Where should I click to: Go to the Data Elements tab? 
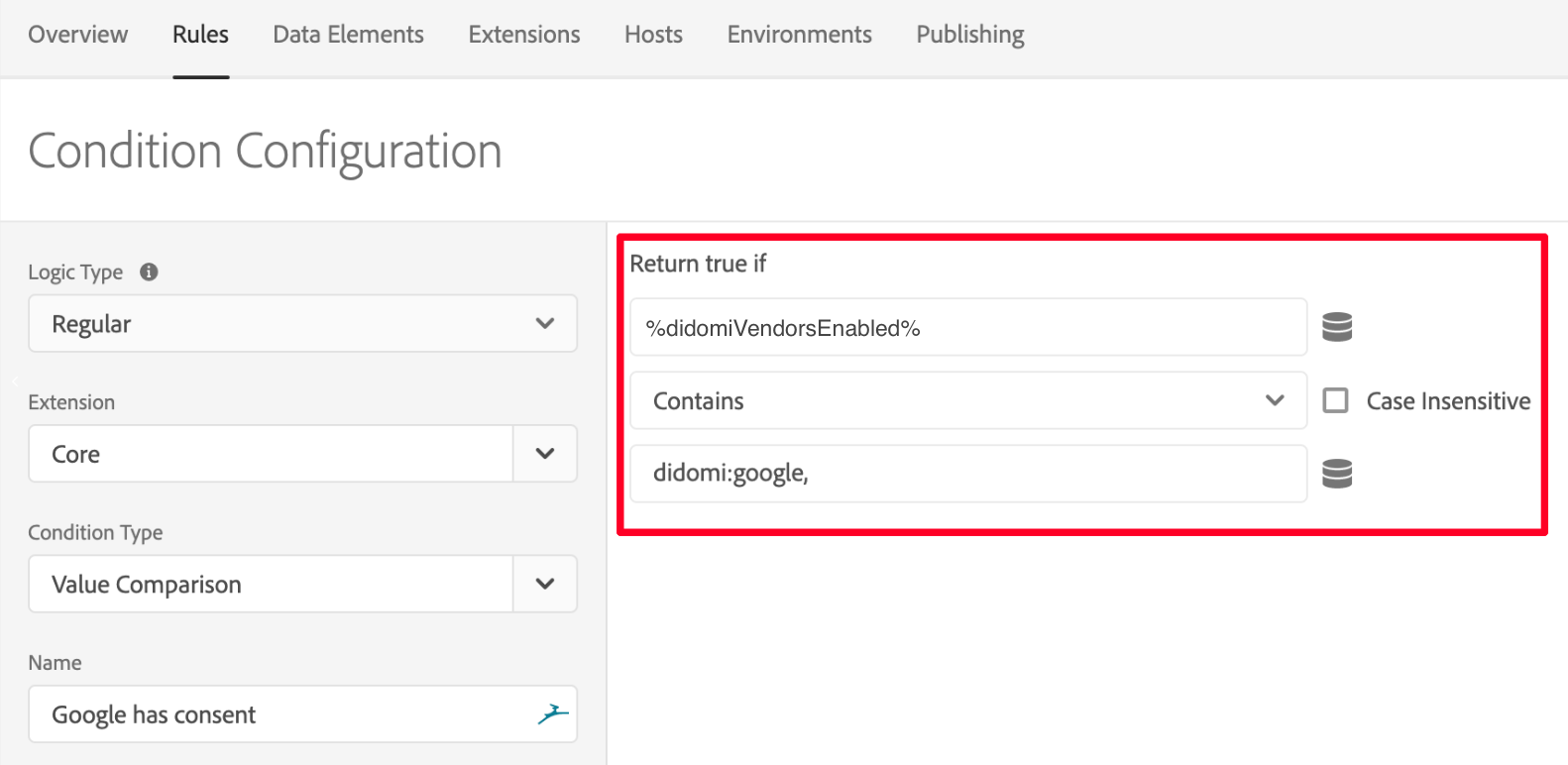[348, 35]
